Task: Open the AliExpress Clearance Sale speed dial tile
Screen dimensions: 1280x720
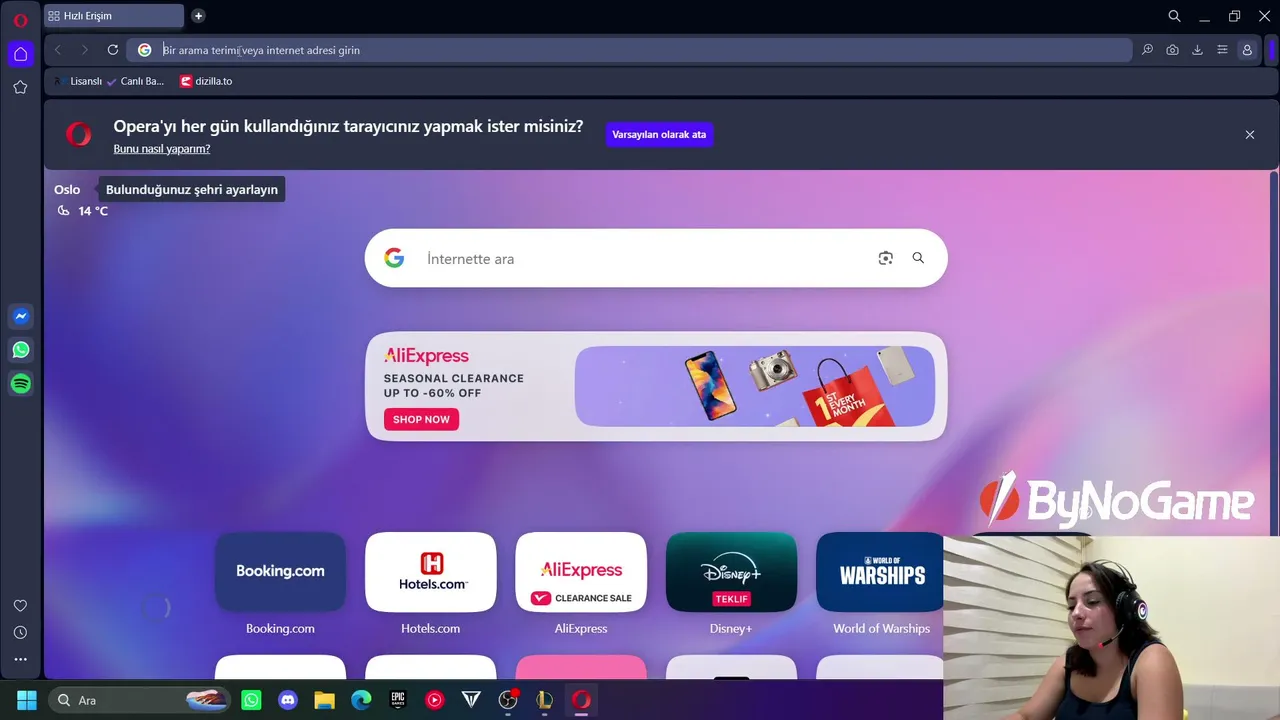Action: 581,572
